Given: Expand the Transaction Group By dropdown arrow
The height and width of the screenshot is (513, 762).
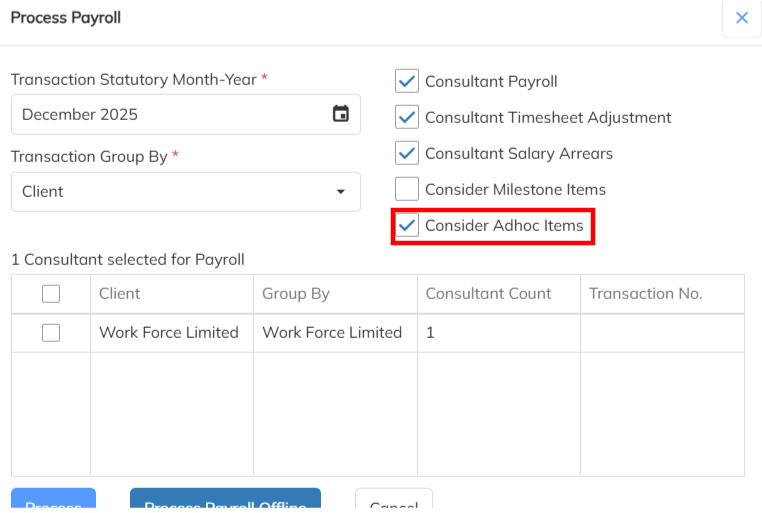Looking at the screenshot, I should (341, 192).
